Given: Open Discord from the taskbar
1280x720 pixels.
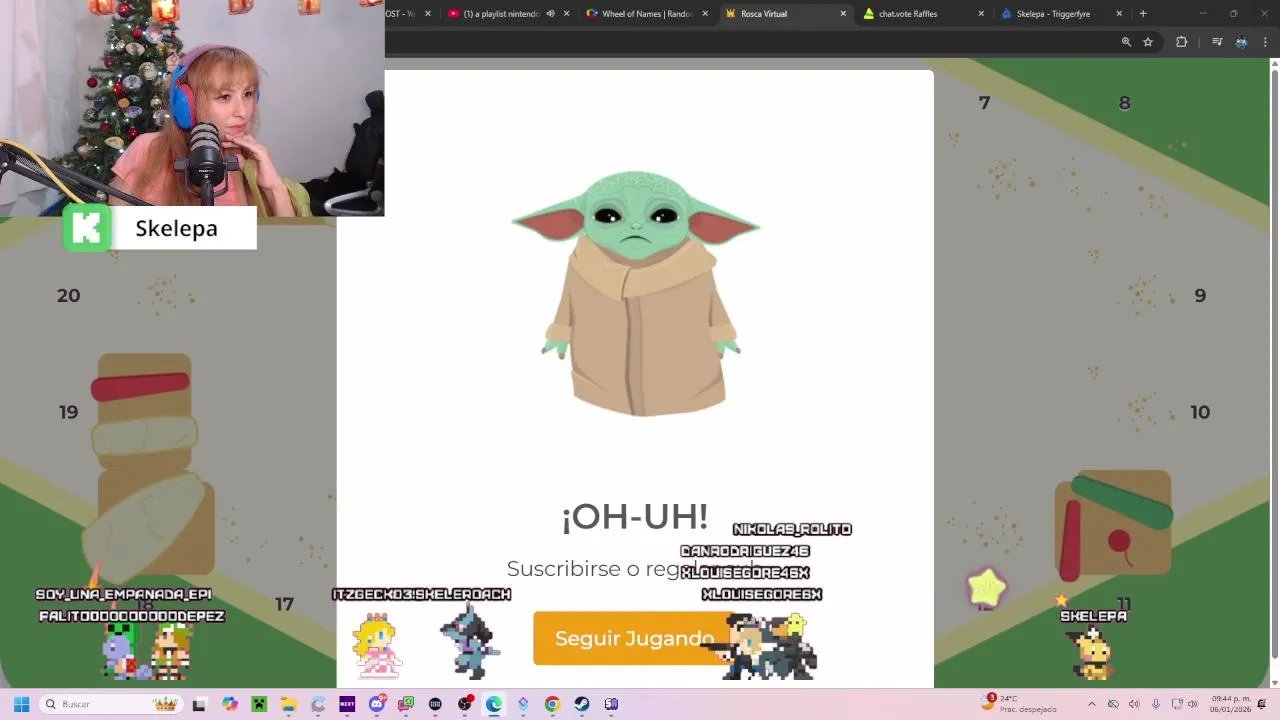Looking at the screenshot, I should click(376, 704).
